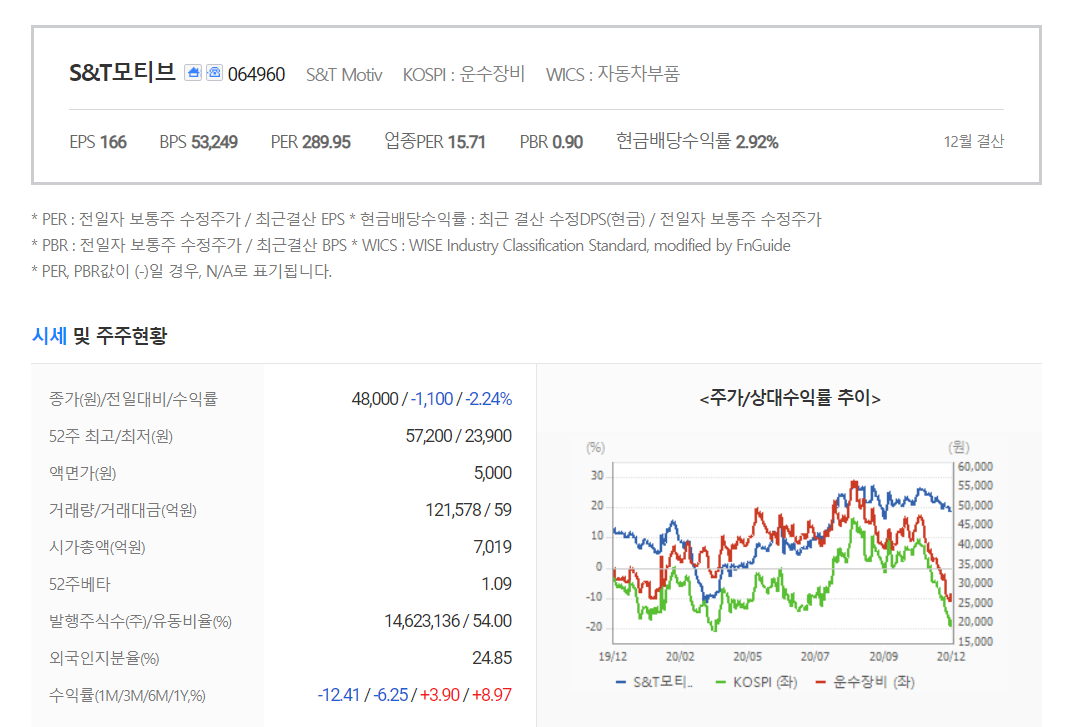The height and width of the screenshot is (727, 1075).
Task: Click the 20/07 x-axis date label
Action: [815, 657]
